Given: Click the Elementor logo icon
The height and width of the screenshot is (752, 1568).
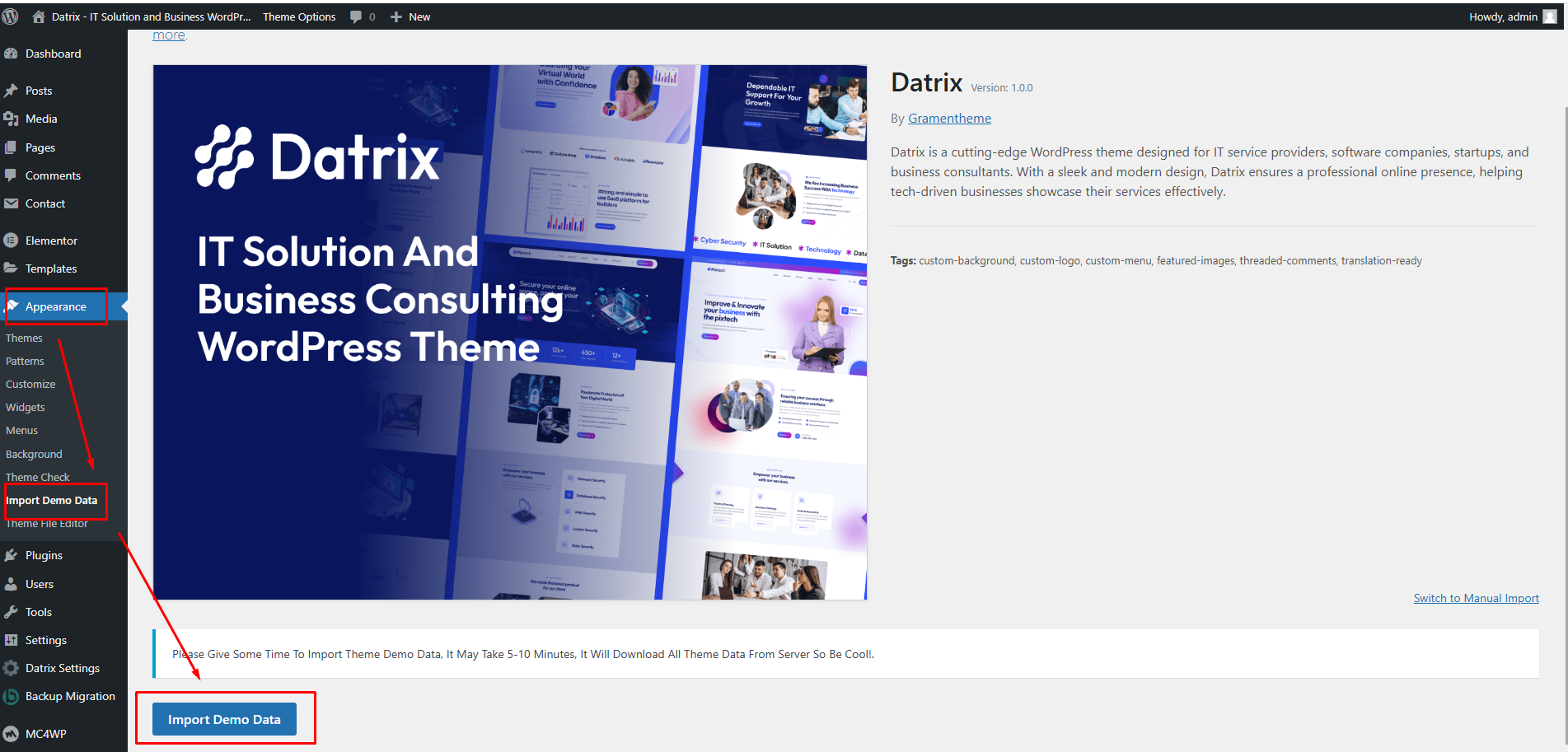Looking at the screenshot, I should [11, 241].
